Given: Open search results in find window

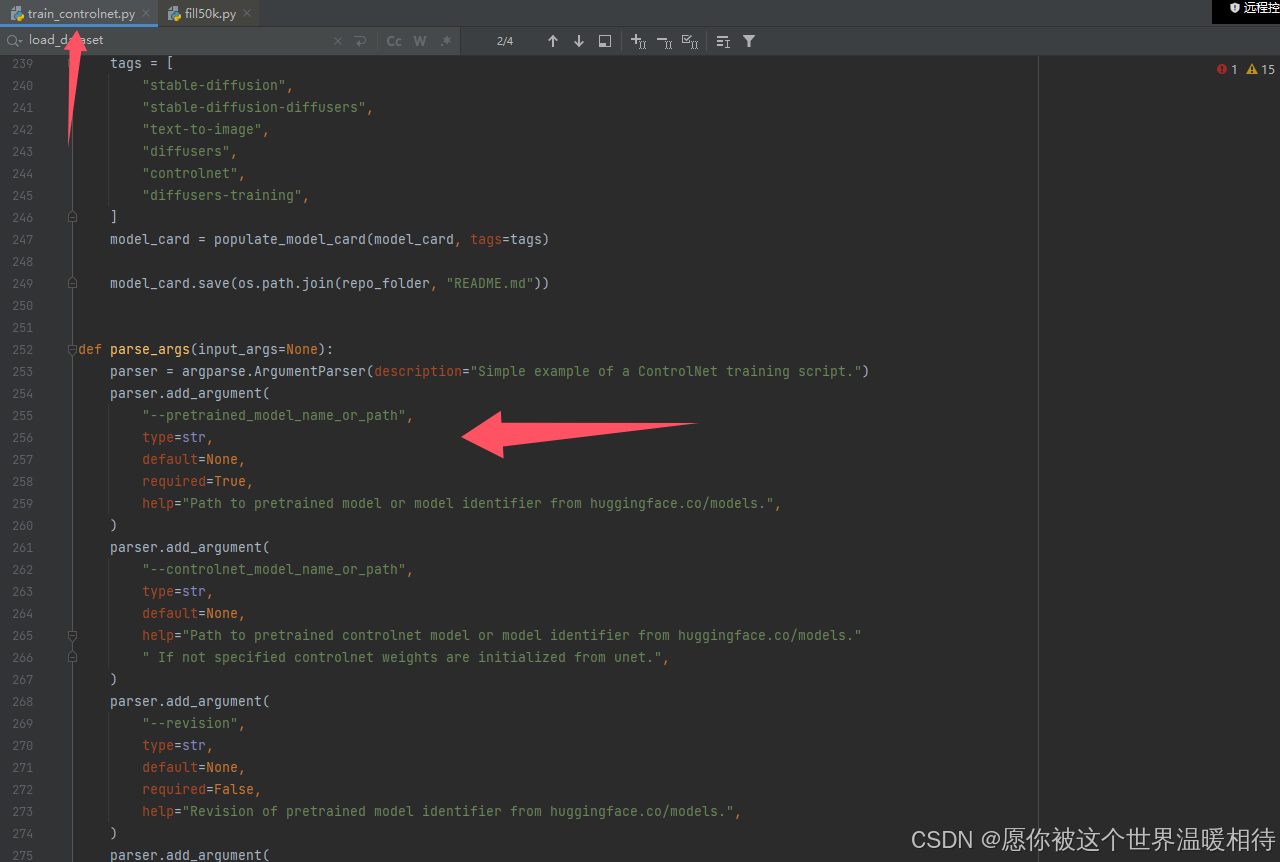Looking at the screenshot, I should (x=605, y=41).
